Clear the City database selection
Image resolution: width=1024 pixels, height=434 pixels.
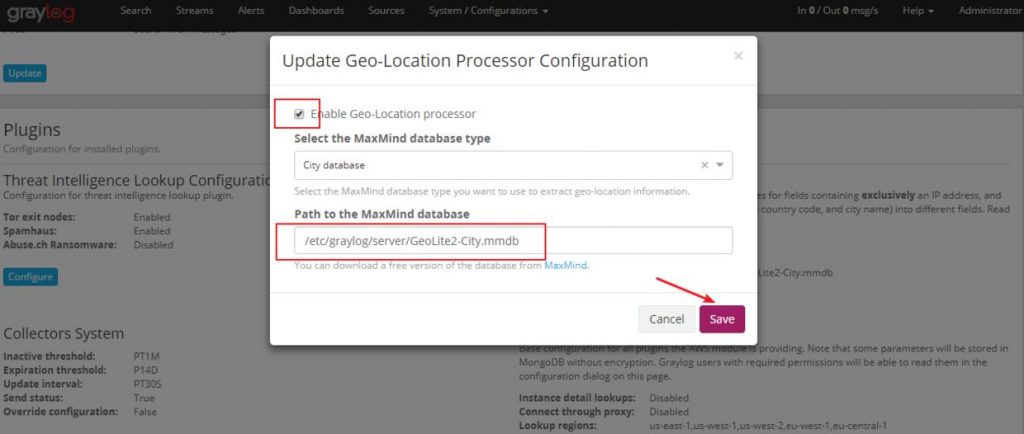(x=704, y=165)
